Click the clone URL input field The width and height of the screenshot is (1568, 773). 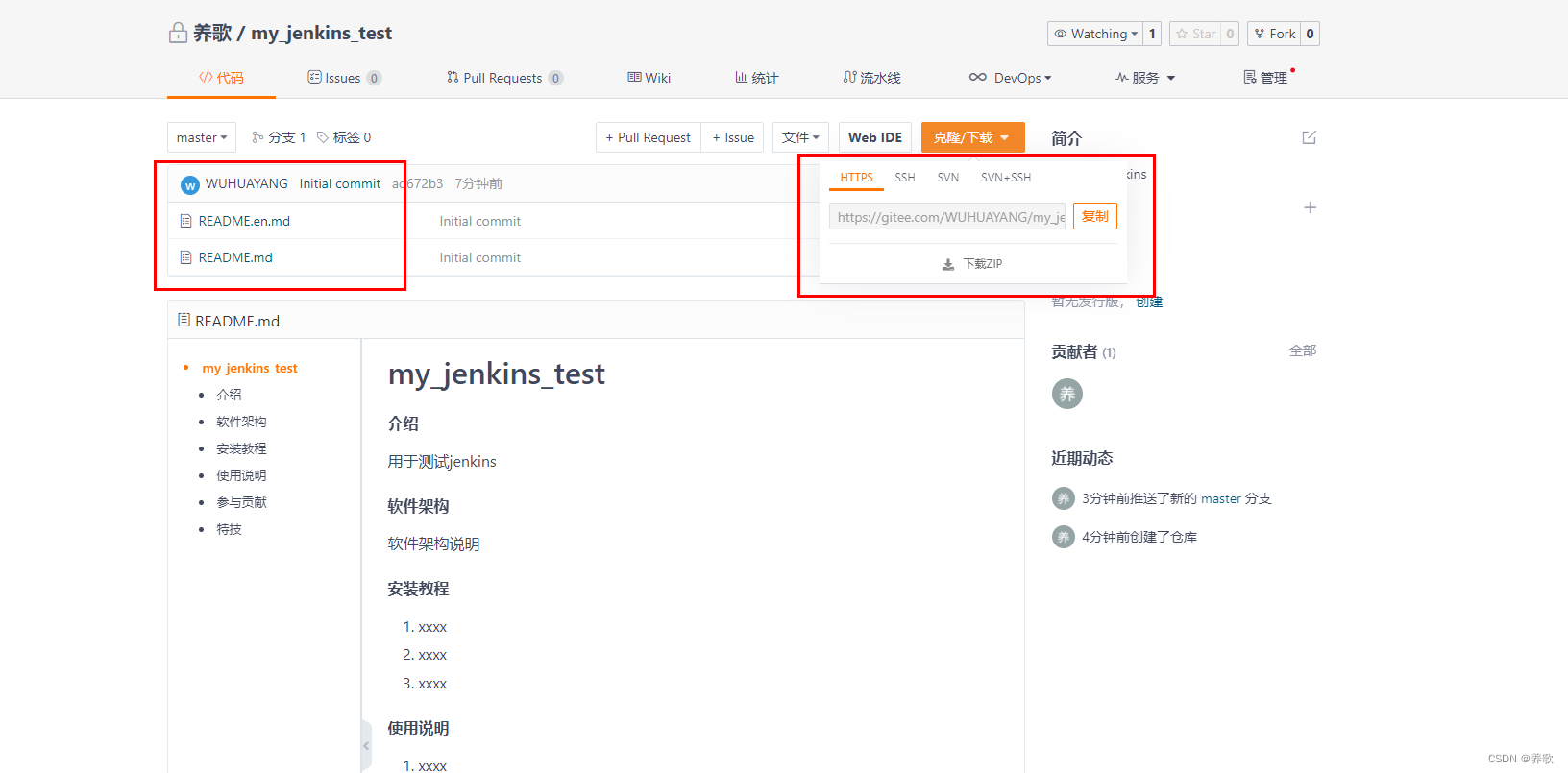[x=947, y=217]
